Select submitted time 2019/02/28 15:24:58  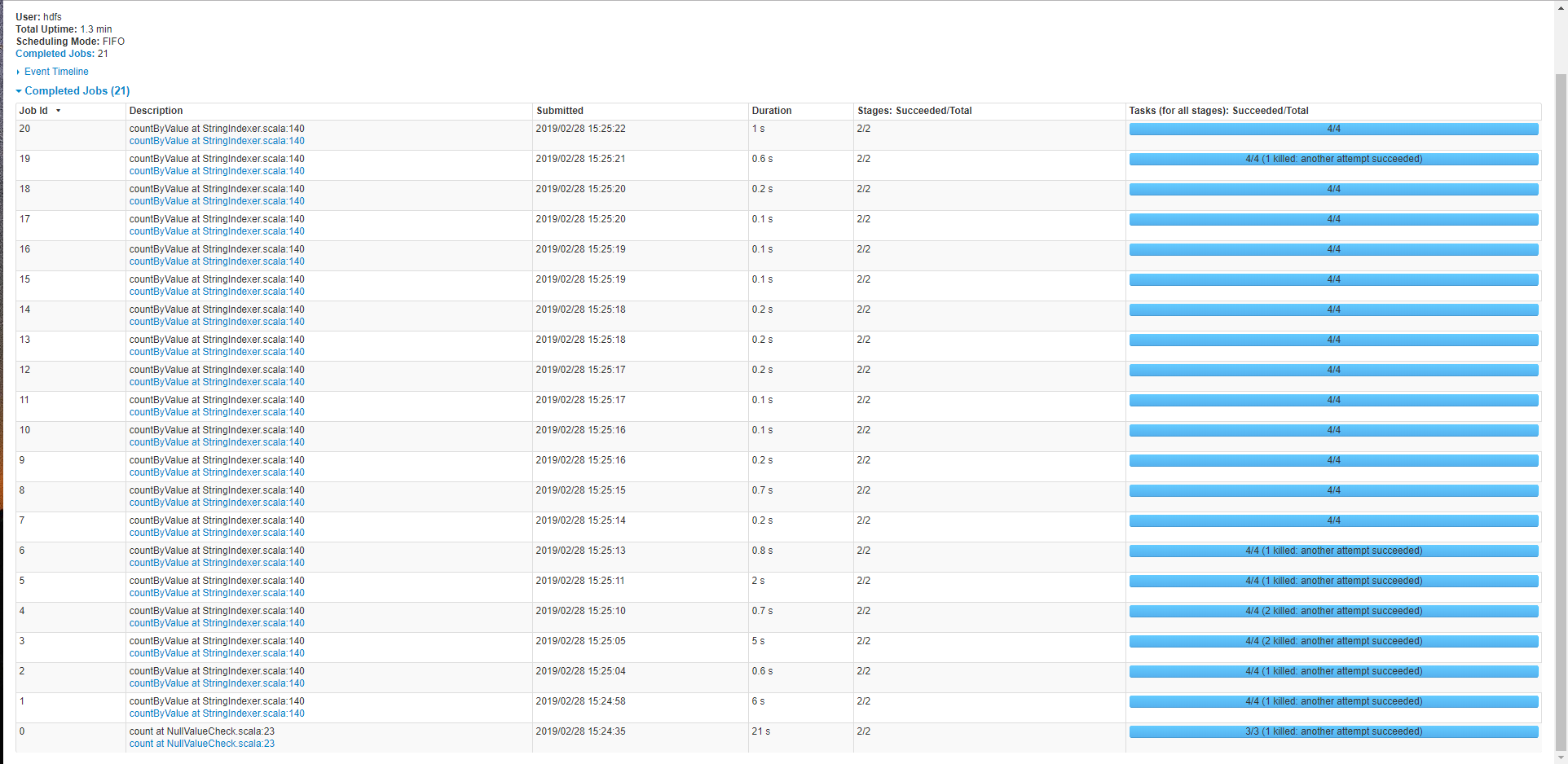[x=580, y=701]
